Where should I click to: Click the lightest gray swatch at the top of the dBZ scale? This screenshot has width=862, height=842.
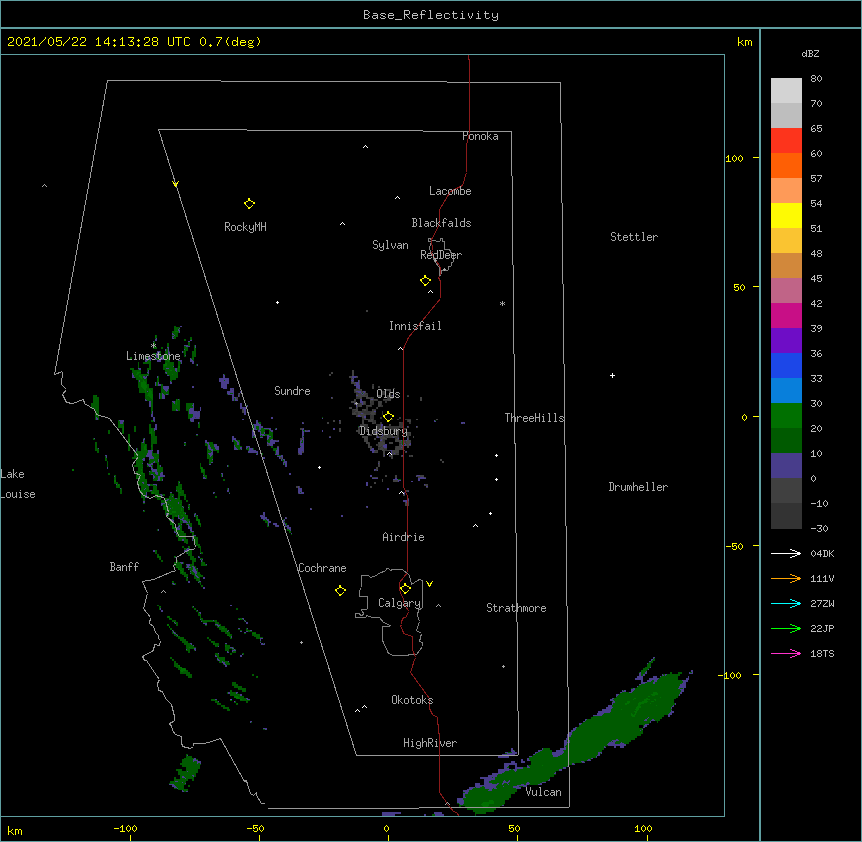pos(786,91)
